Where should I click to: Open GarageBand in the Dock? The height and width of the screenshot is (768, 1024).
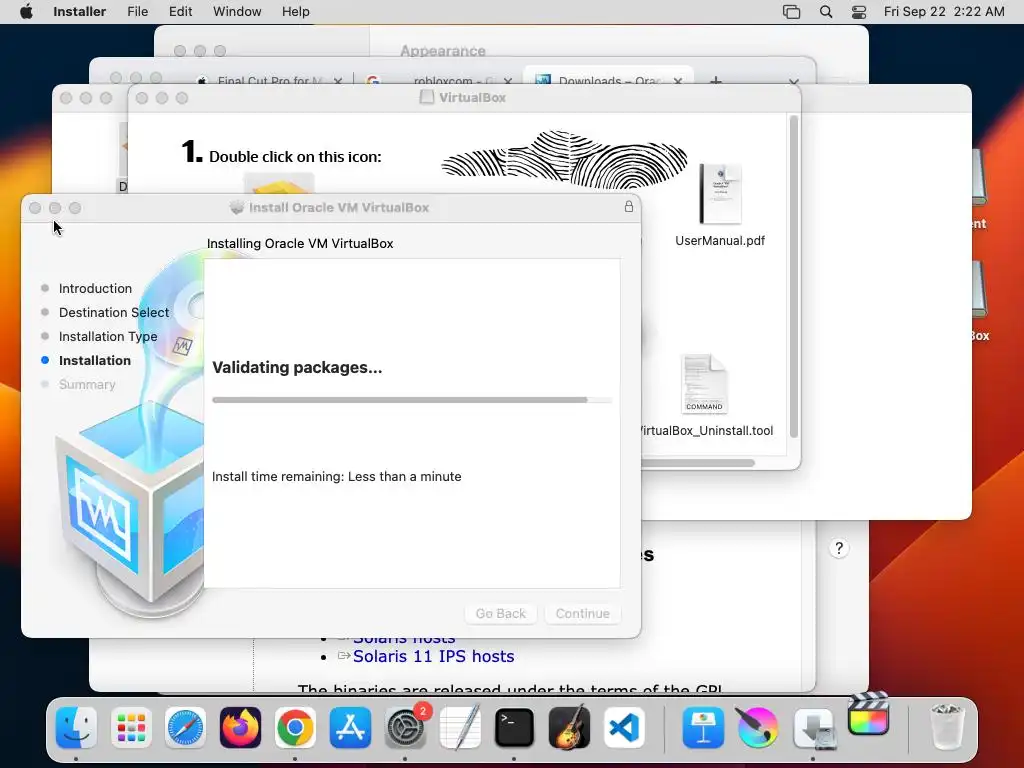coord(569,727)
